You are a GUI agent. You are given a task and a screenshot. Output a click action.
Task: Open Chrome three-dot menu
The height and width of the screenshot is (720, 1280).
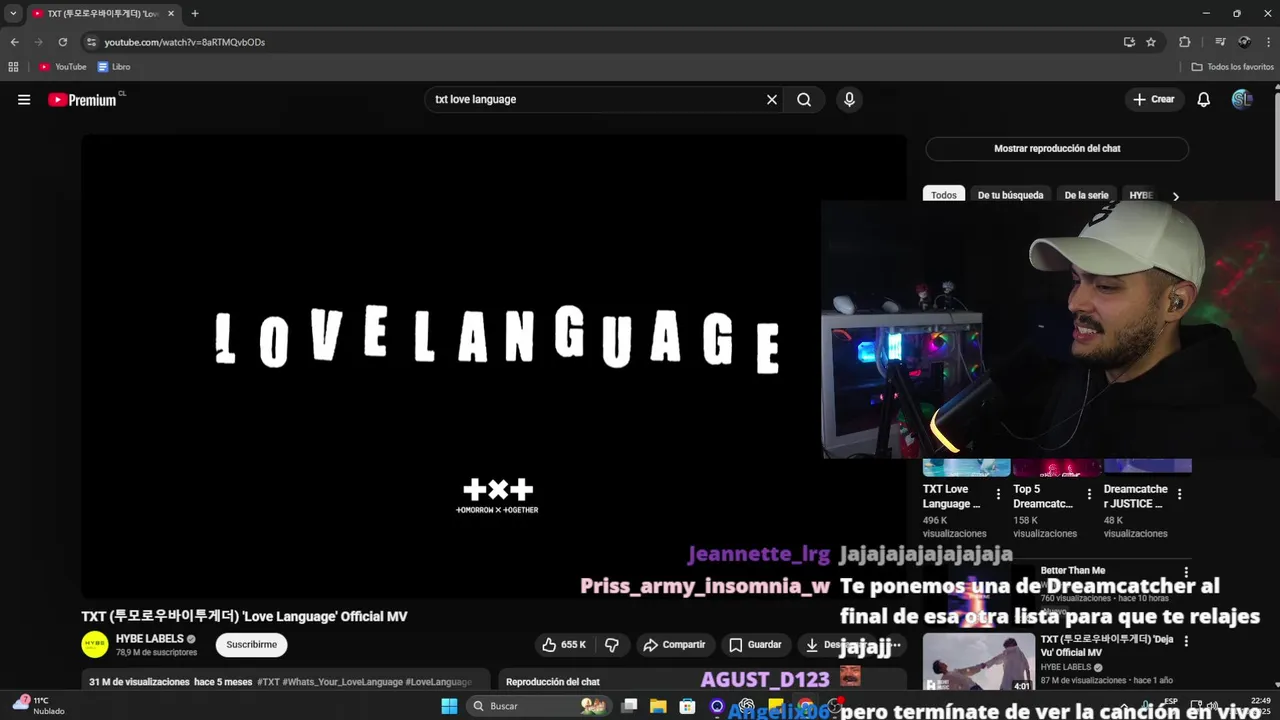[x=1268, y=42]
